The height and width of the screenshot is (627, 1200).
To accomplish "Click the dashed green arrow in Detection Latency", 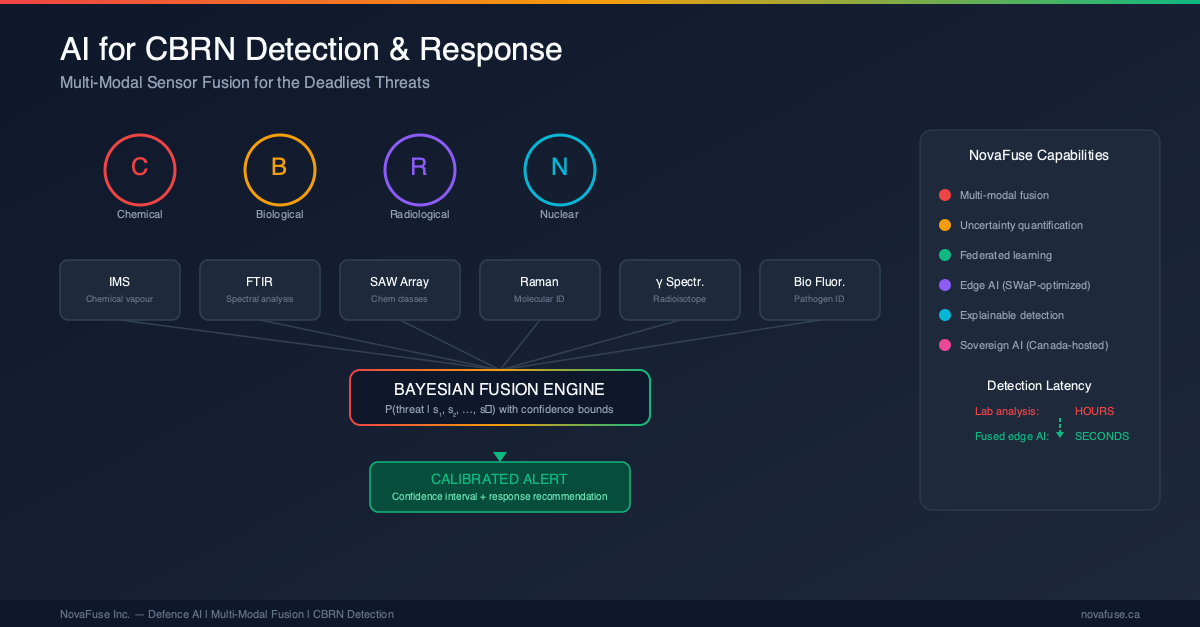I will (1060, 427).
